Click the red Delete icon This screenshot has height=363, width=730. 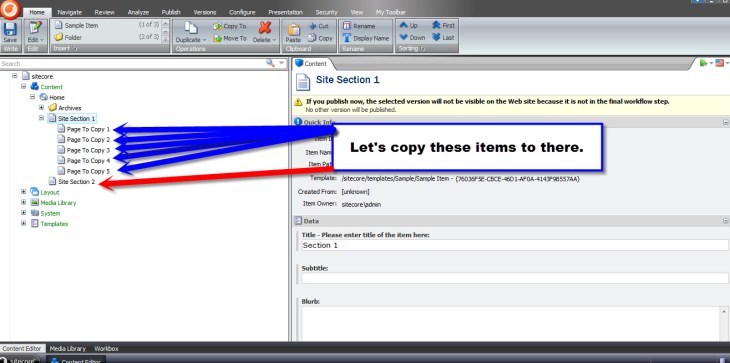[264, 28]
